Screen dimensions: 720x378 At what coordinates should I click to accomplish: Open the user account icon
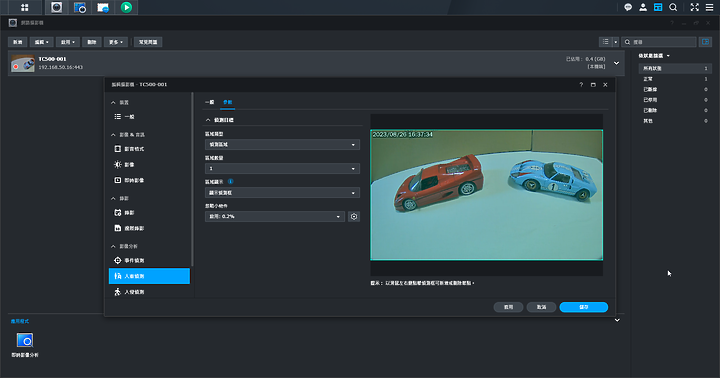click(643, 7)
